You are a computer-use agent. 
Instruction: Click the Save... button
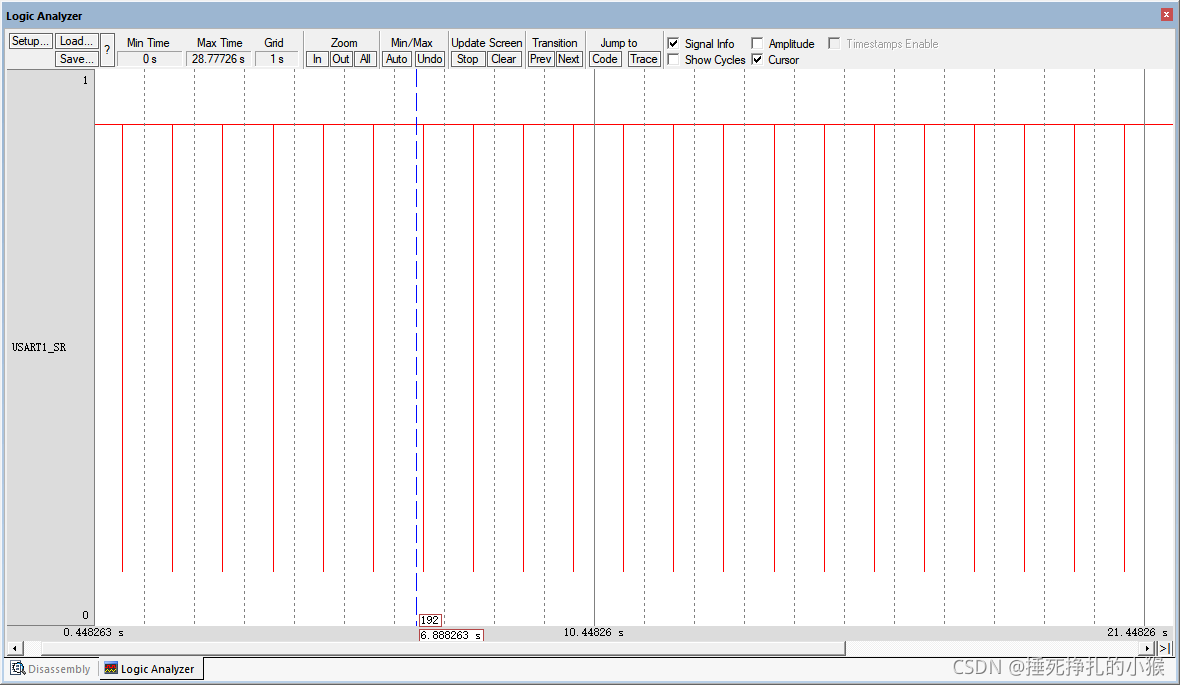coord(76,59)
